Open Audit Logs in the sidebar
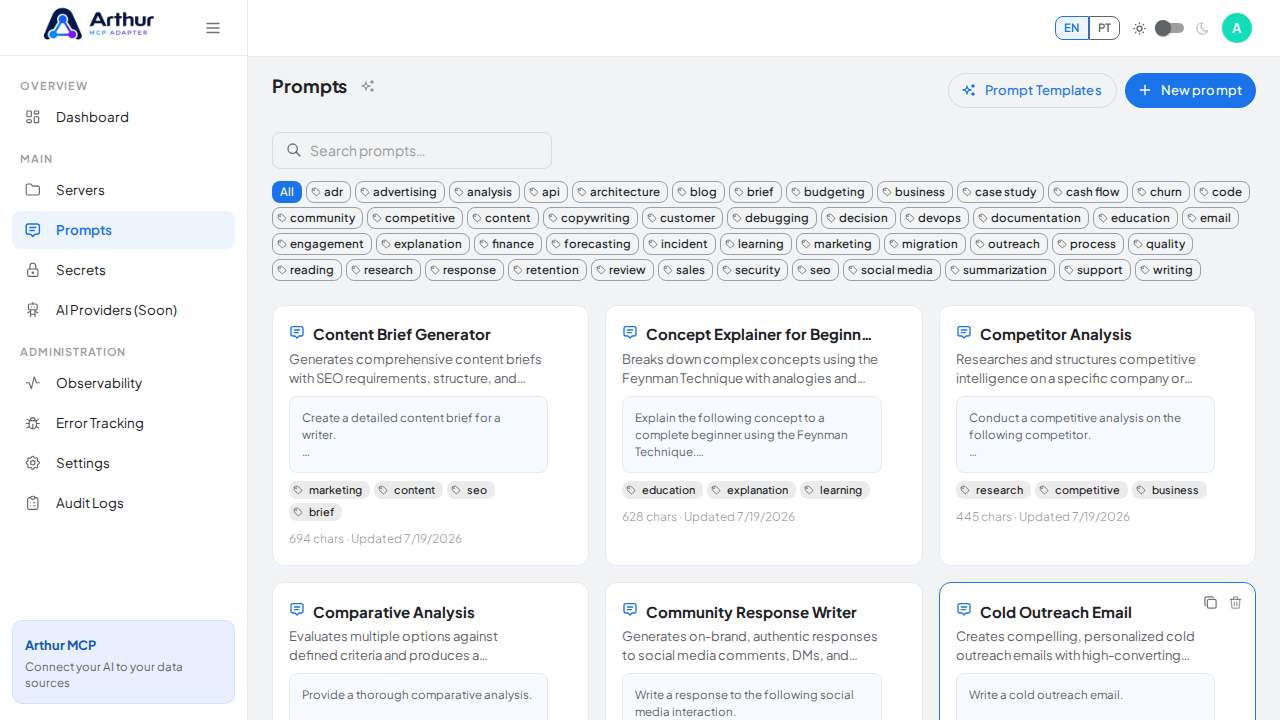The width and height of the screenshot is (1280, 720). pos(123,503)
